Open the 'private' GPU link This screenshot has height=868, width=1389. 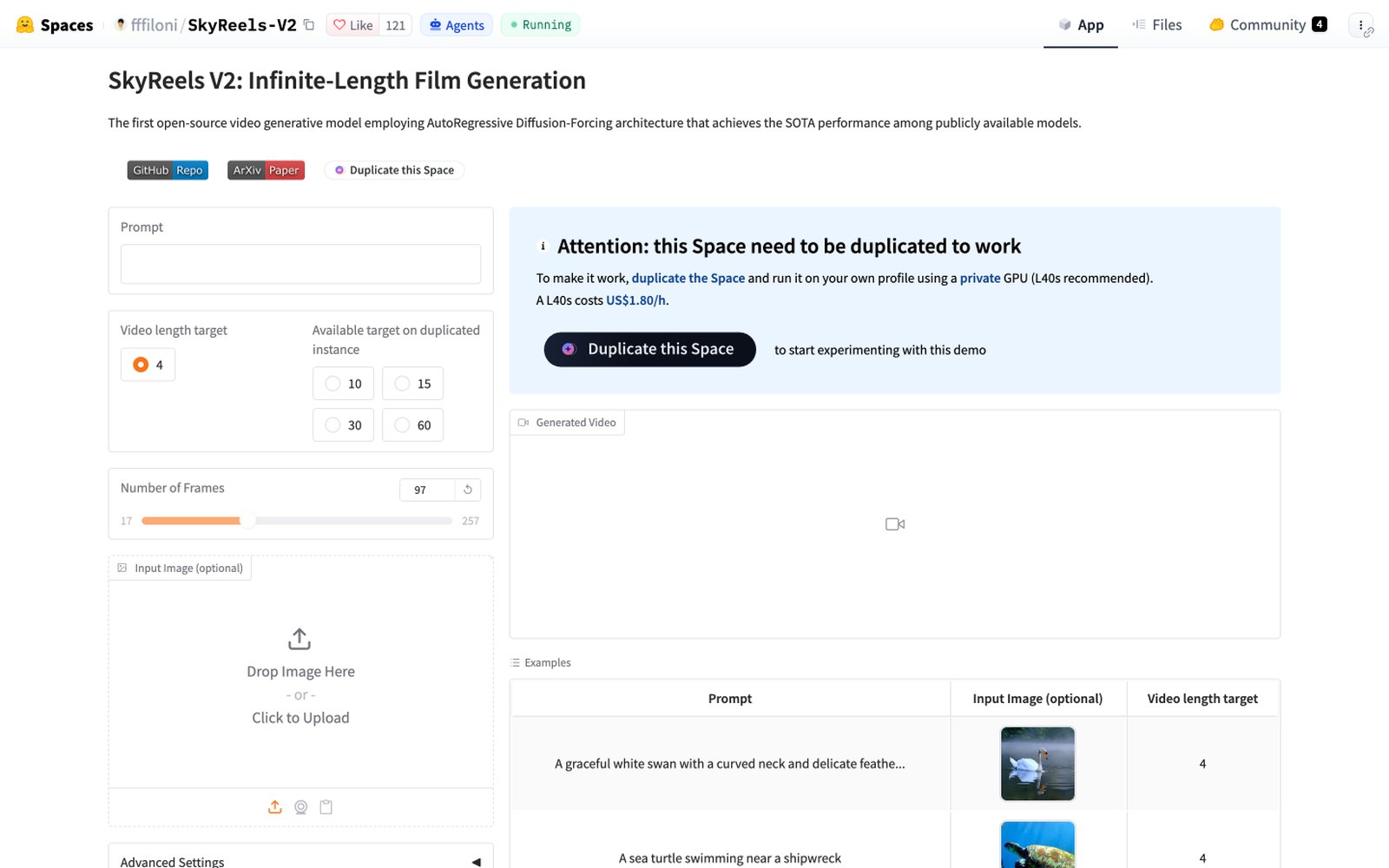(980, 278)
